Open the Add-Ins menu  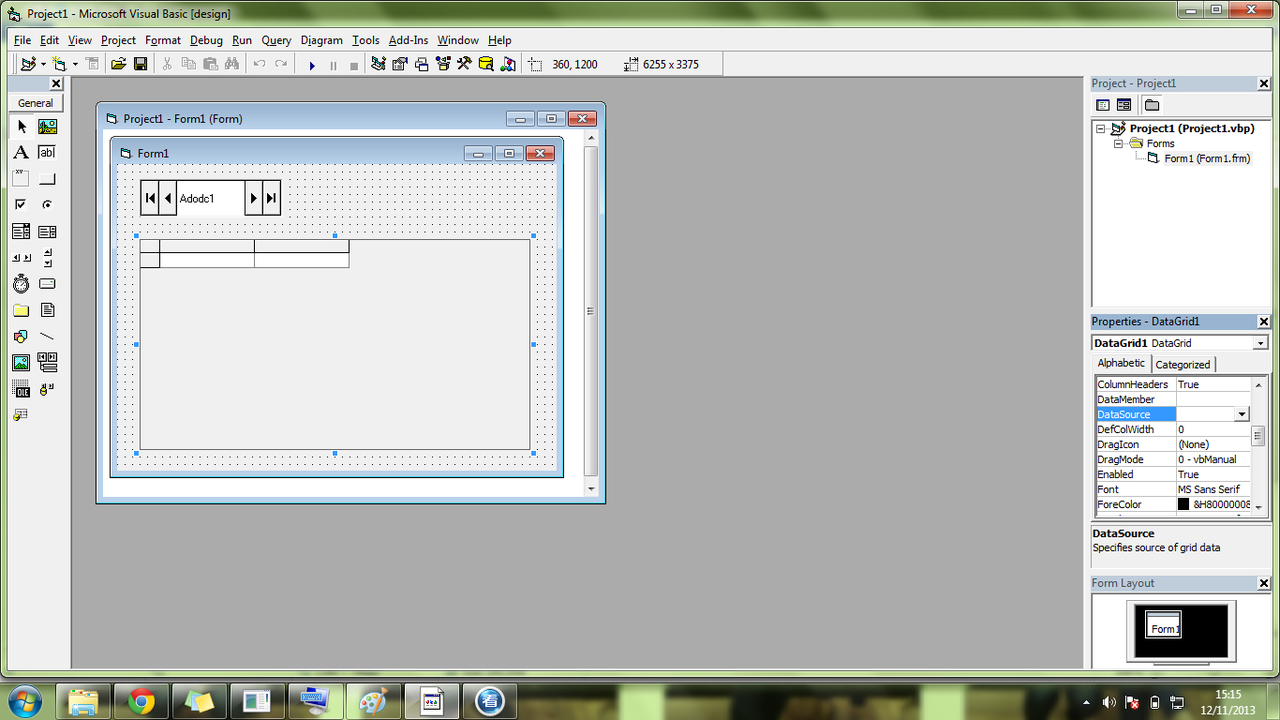[408, 40]
